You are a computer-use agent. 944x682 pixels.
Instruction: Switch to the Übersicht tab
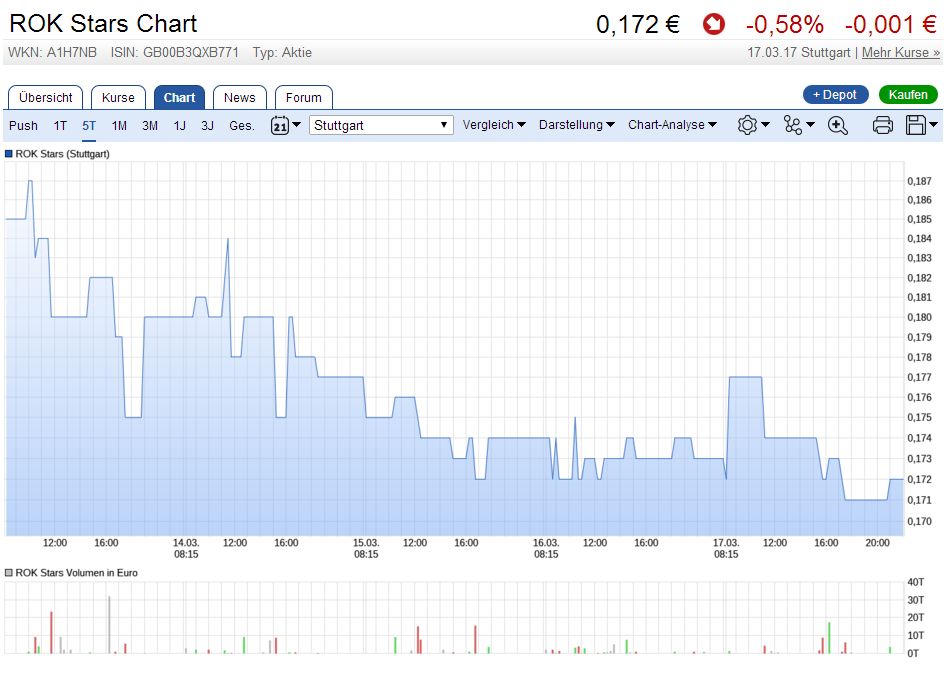[45, 98]
